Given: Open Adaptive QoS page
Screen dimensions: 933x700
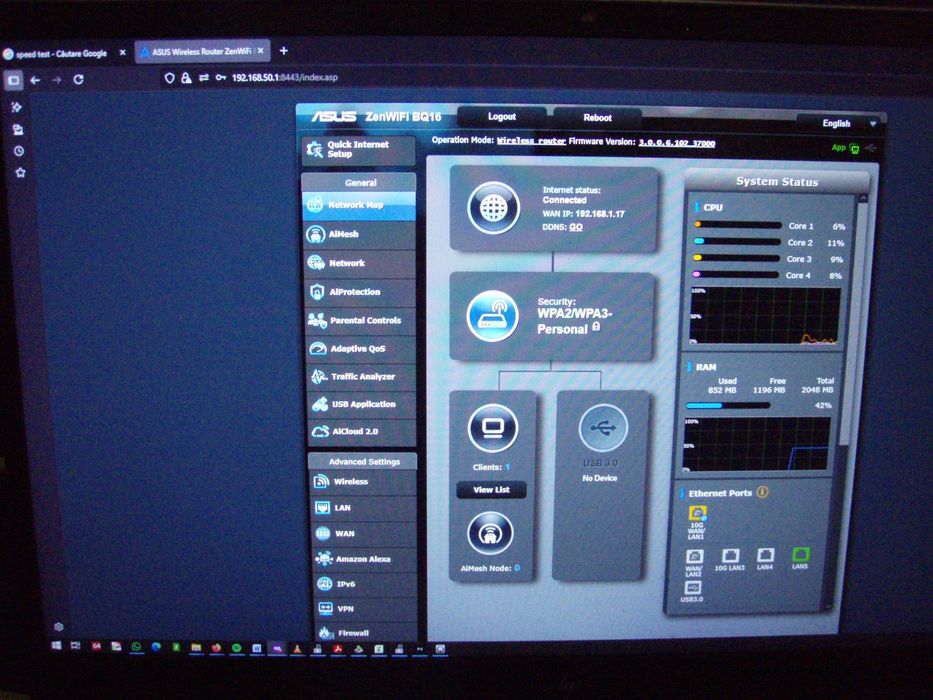Looking at the screenshot, I should (362, 348).
